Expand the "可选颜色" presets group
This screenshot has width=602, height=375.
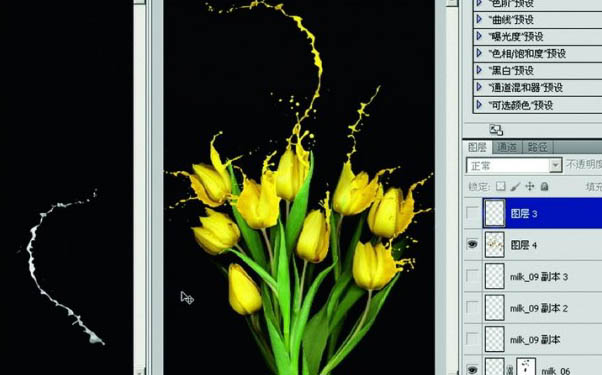coord(479,104)
